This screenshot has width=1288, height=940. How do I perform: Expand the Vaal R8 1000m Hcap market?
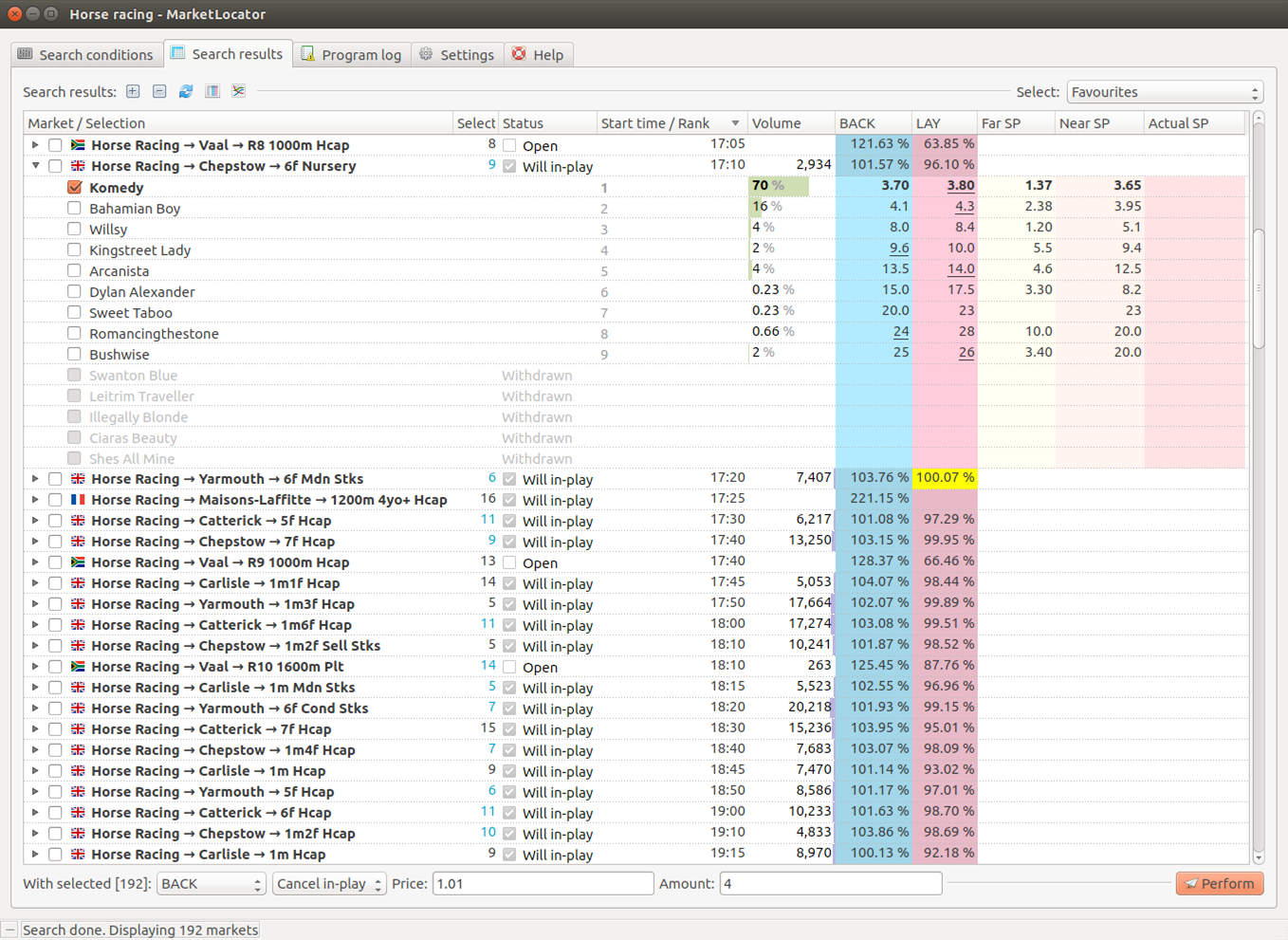coord(35,145)
